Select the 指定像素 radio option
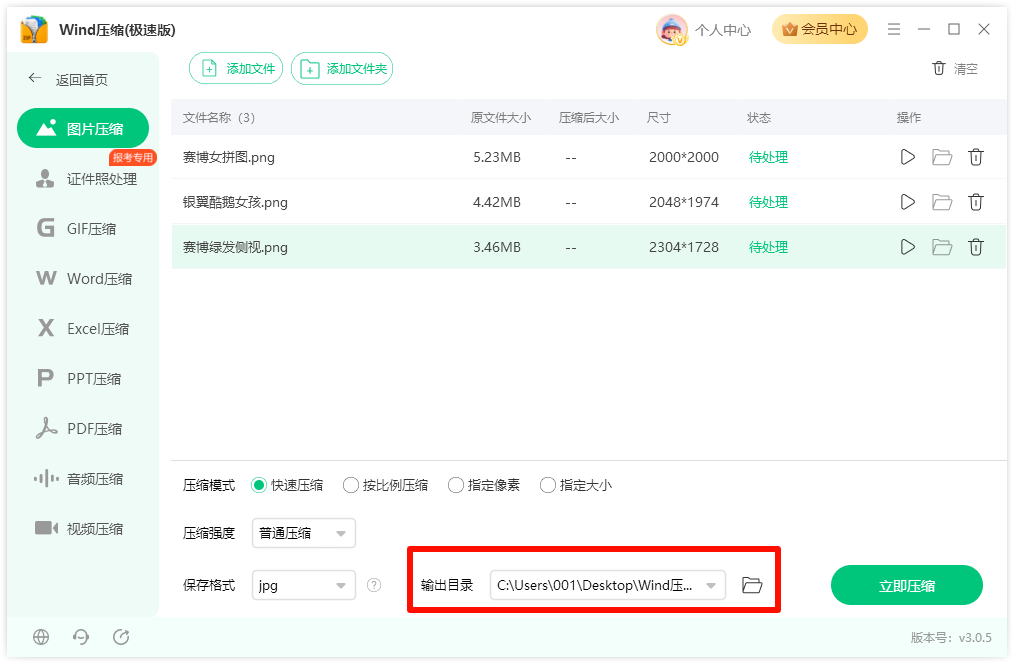Screen dimensions: 1014x664 [x=484, y=485]
